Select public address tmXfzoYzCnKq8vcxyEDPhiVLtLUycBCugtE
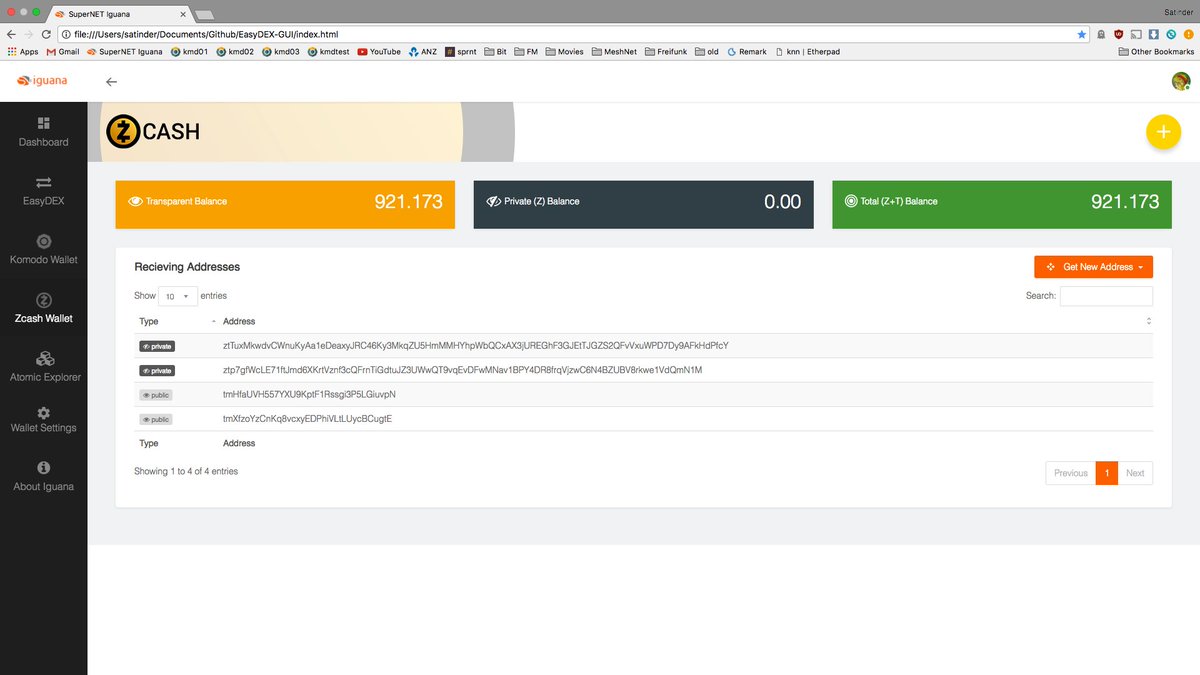The width and height of the screenshot is (1200, 675). coord(307,419)
